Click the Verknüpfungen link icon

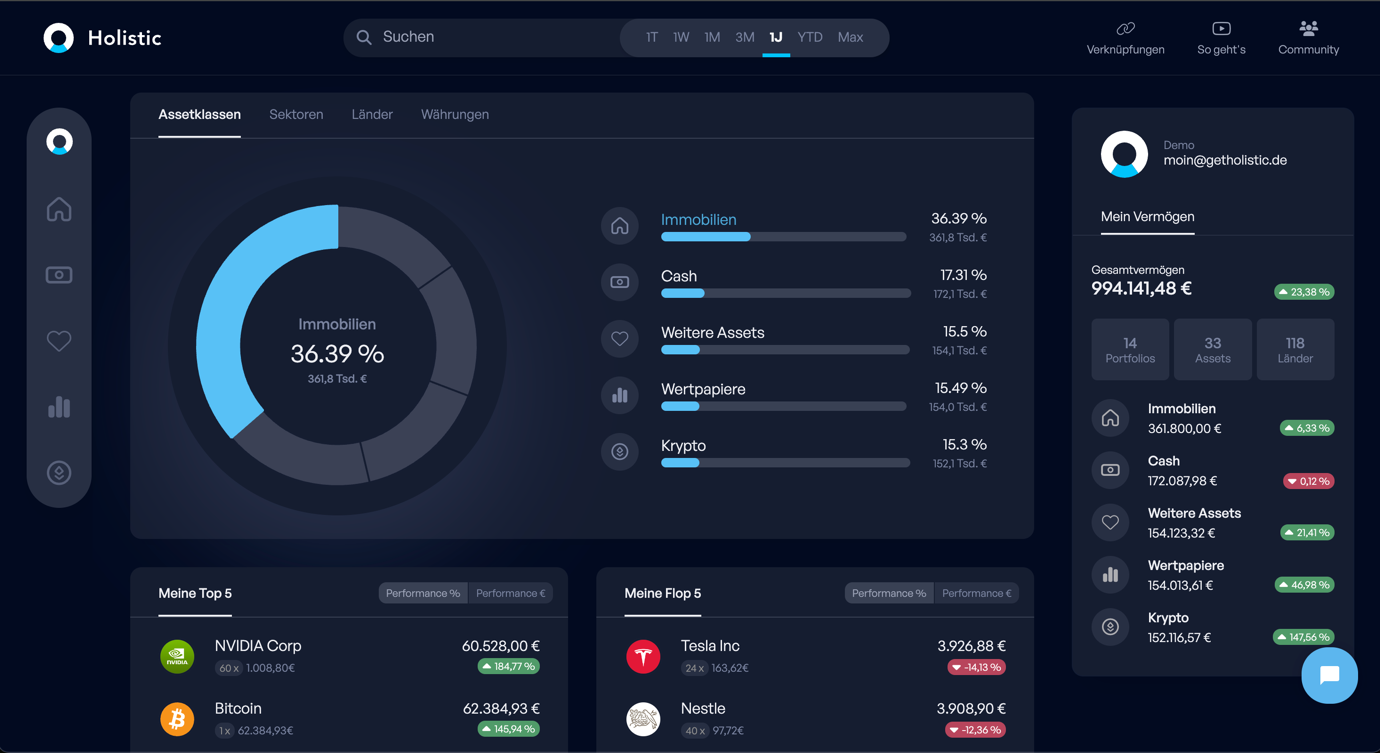click(1124, 37)
